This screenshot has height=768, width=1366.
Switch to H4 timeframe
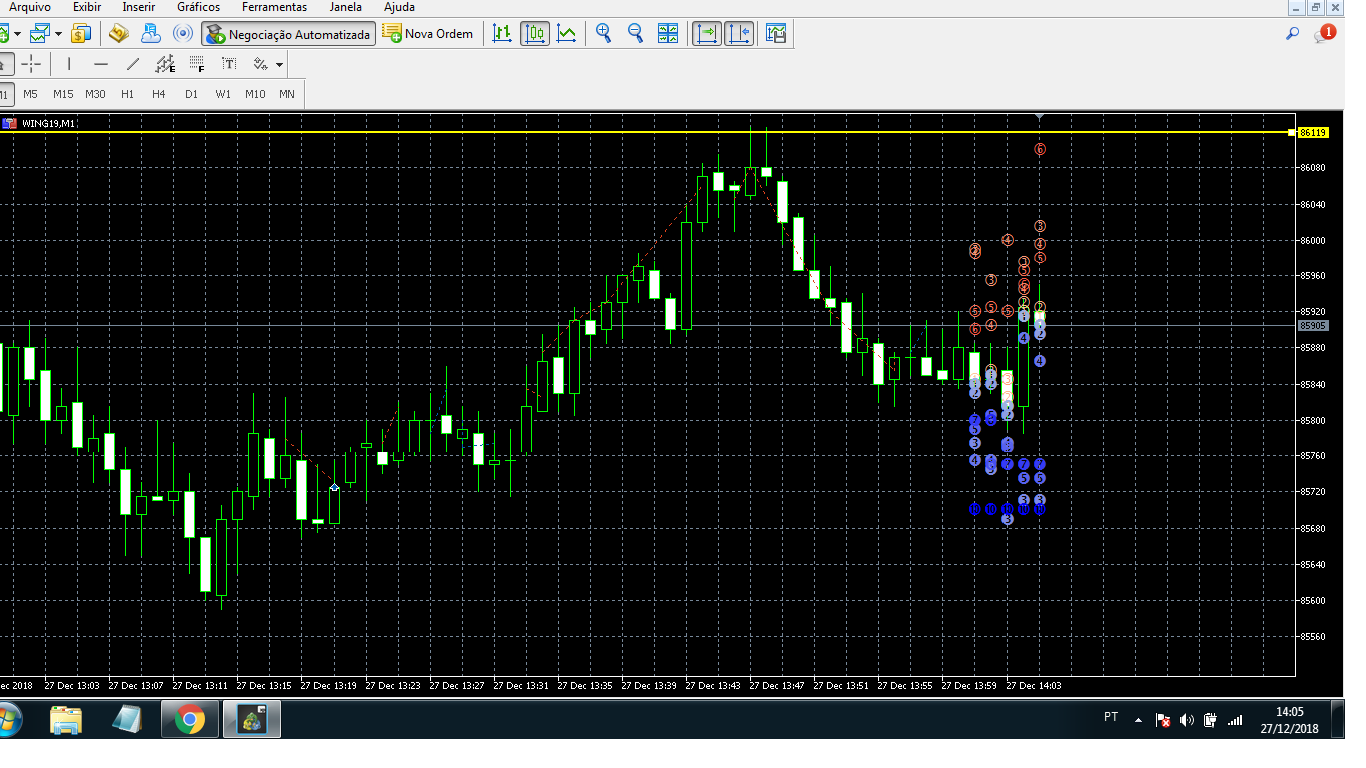click(x=159, y=94)
